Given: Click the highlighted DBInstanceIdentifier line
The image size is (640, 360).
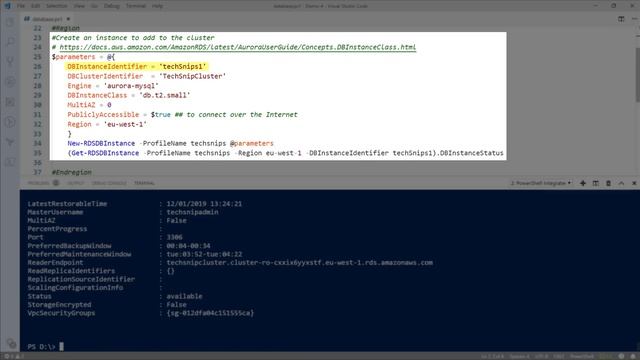Looking at the screenshot, I should point(137,67).
